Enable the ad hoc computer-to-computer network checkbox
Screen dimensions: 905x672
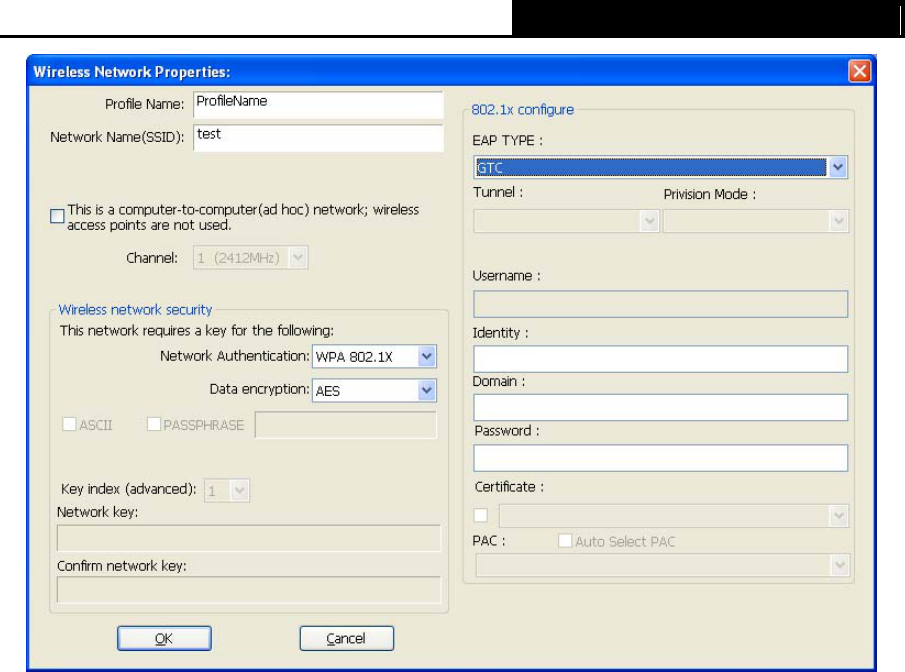point(57,216)
